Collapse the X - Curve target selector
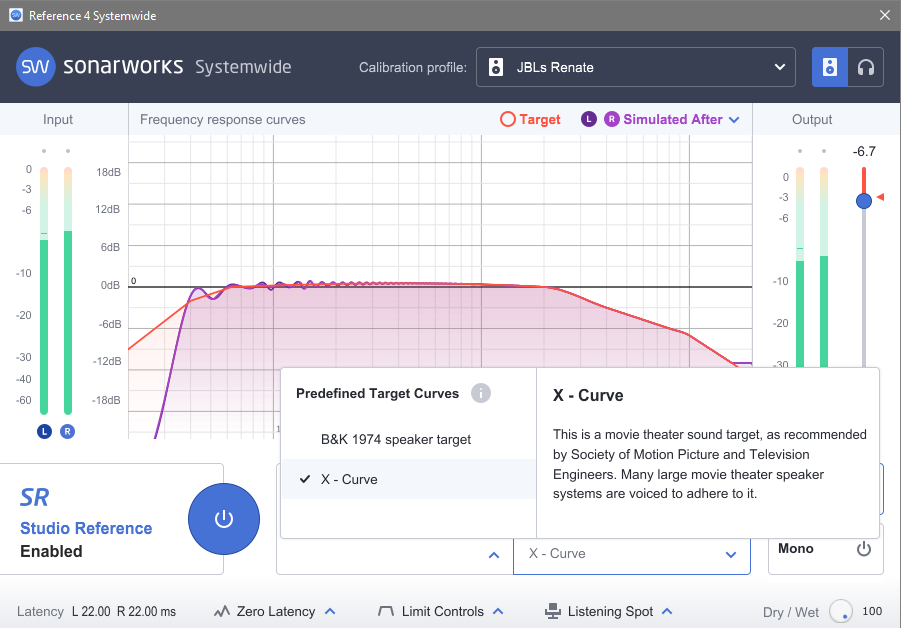901x628 pixels. pyautogui.click(x=729, y=554)
